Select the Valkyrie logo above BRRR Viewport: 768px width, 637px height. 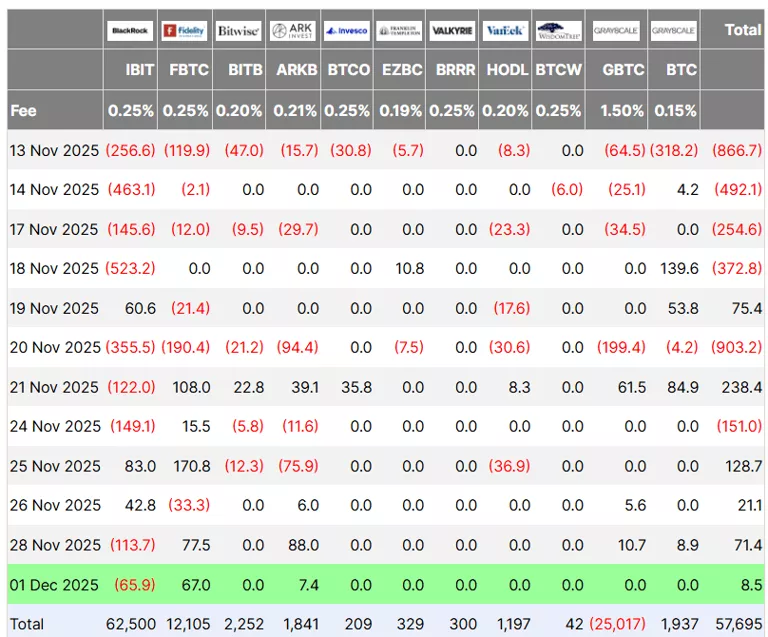[452, 31]
